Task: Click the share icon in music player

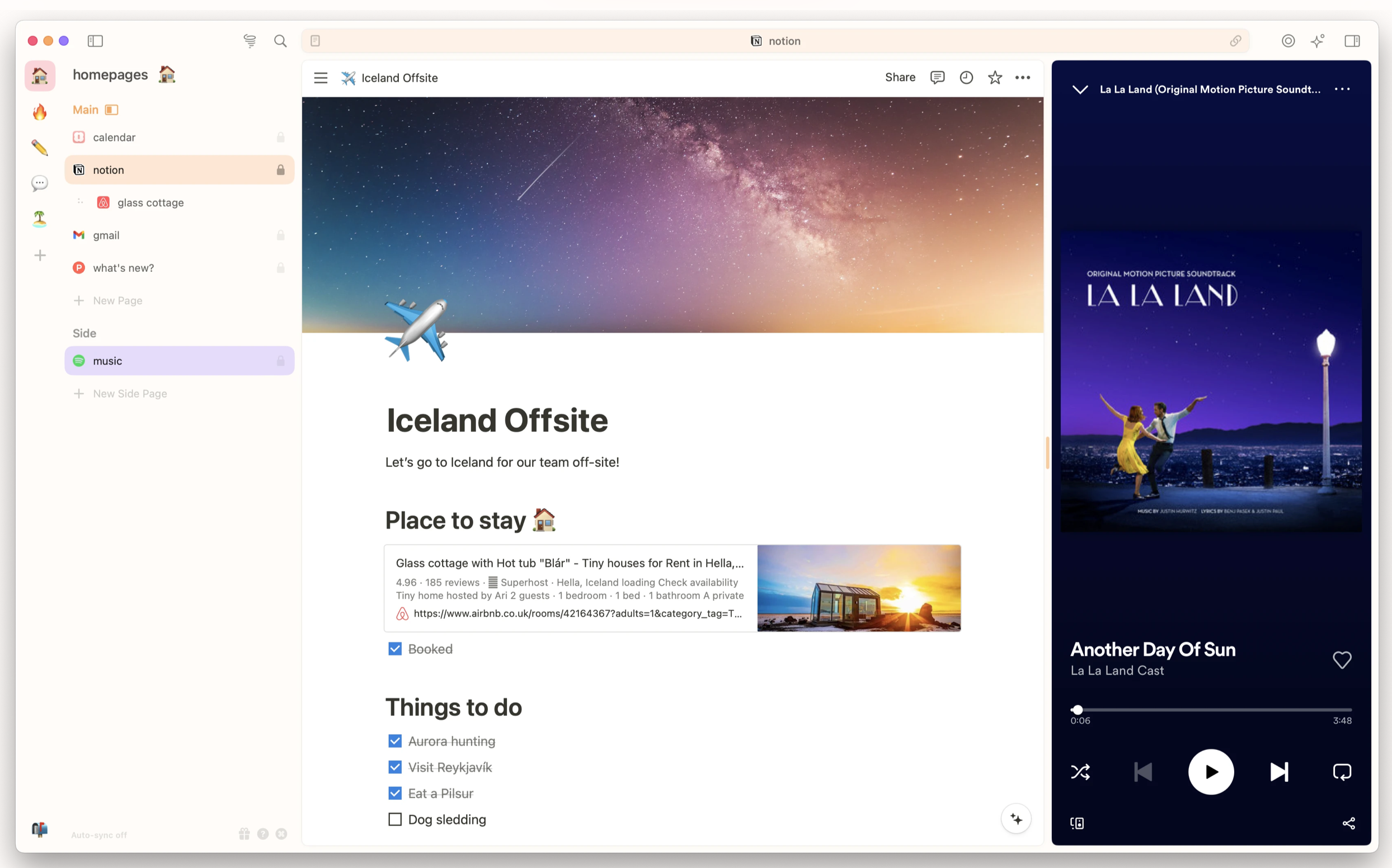Action: (x=1348, y=823)
